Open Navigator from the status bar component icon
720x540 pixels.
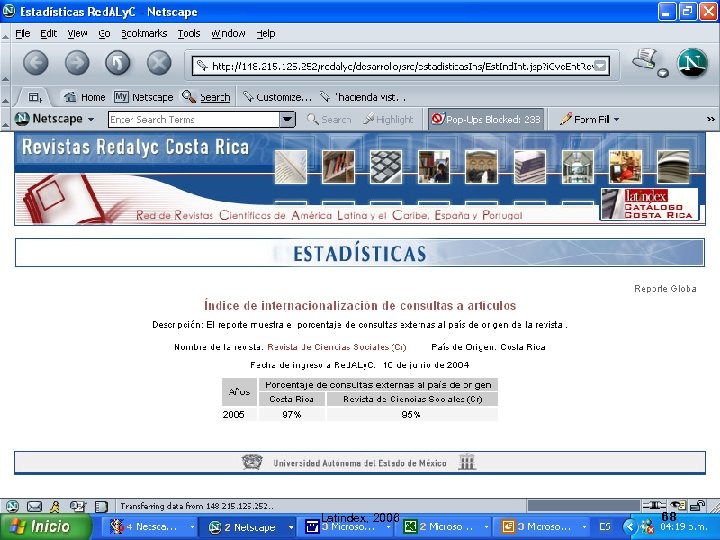(12, 506)
